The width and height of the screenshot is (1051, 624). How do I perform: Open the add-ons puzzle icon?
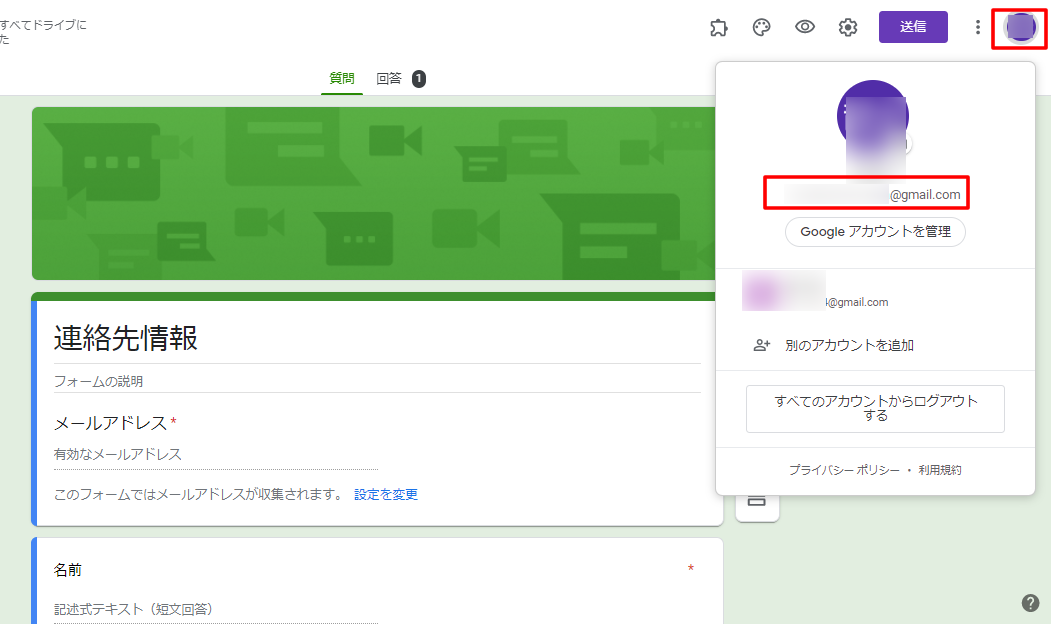[x=718, y=28]
